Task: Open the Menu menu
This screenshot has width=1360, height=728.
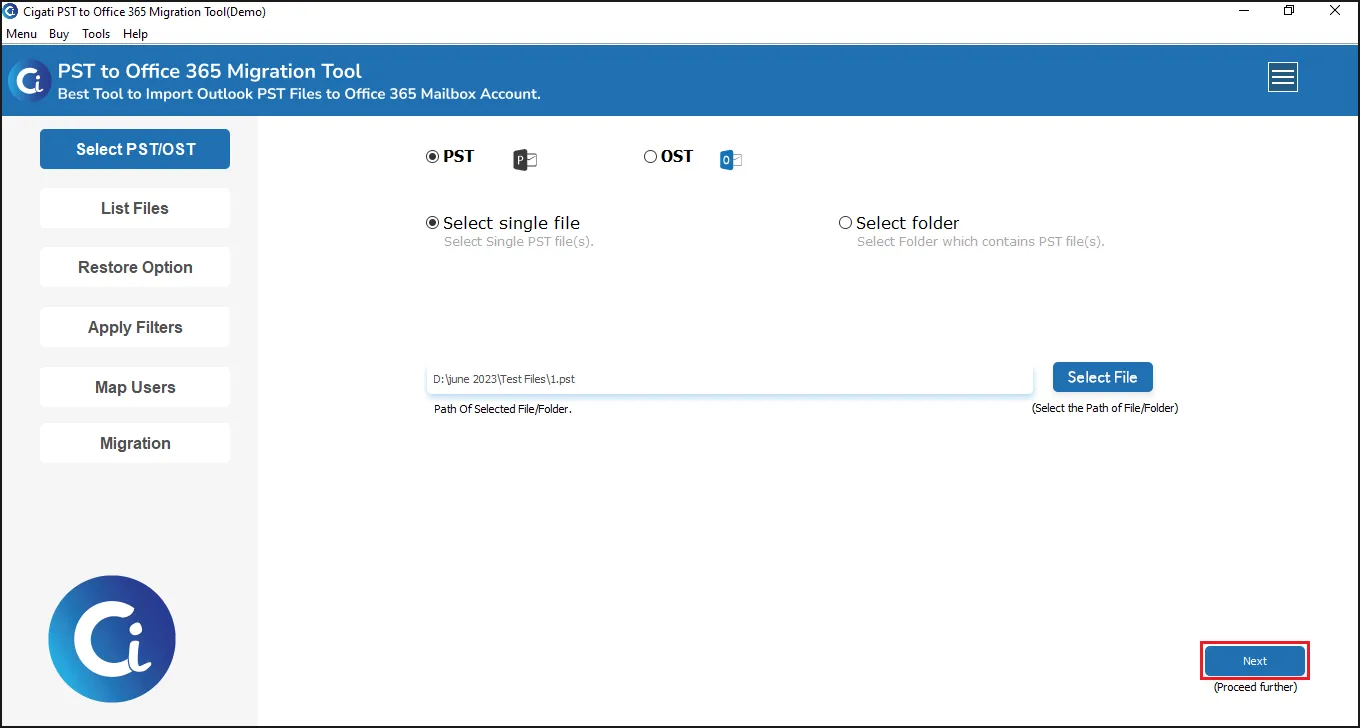Action: (21, 34)
